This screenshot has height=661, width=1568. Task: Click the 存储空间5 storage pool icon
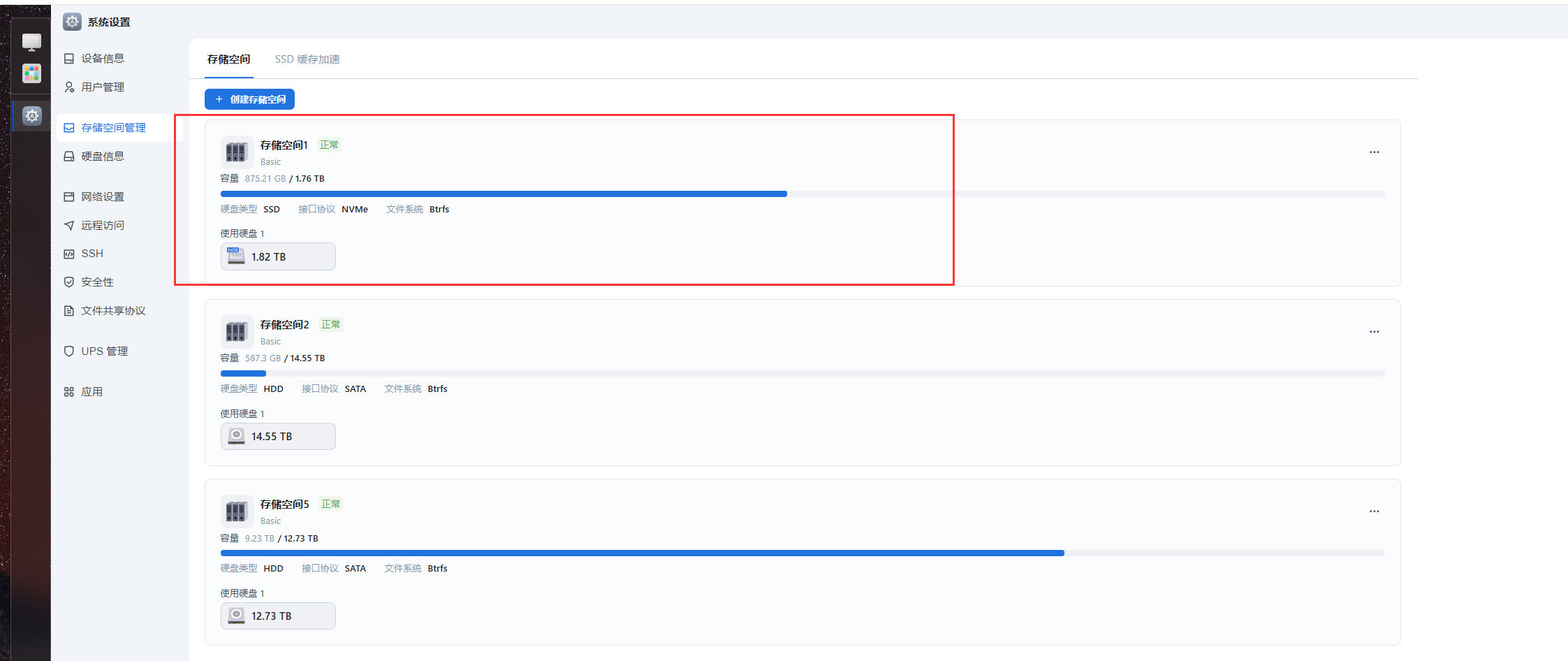pyautogui.click(x=236, y=511)
